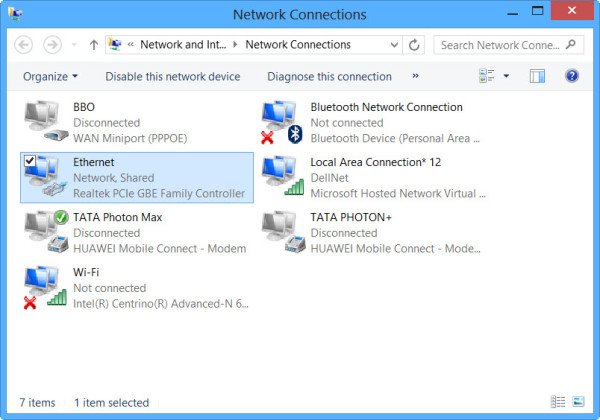Select the BBO WAN Miniport connection icon
This screenshot has width=600, height=420.
[x=44, y=122]
